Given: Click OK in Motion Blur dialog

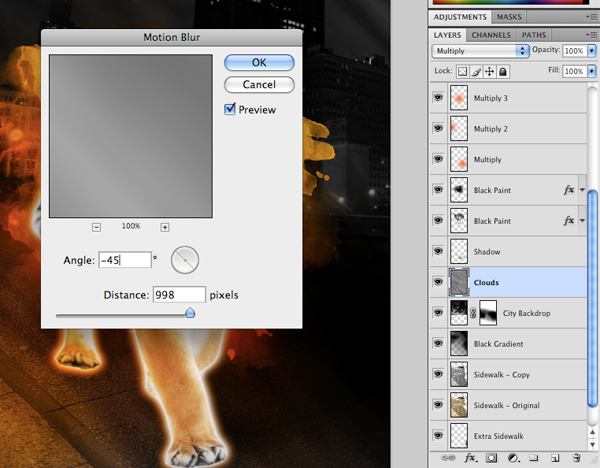Looking at the screenshot, I should (259, 62).
